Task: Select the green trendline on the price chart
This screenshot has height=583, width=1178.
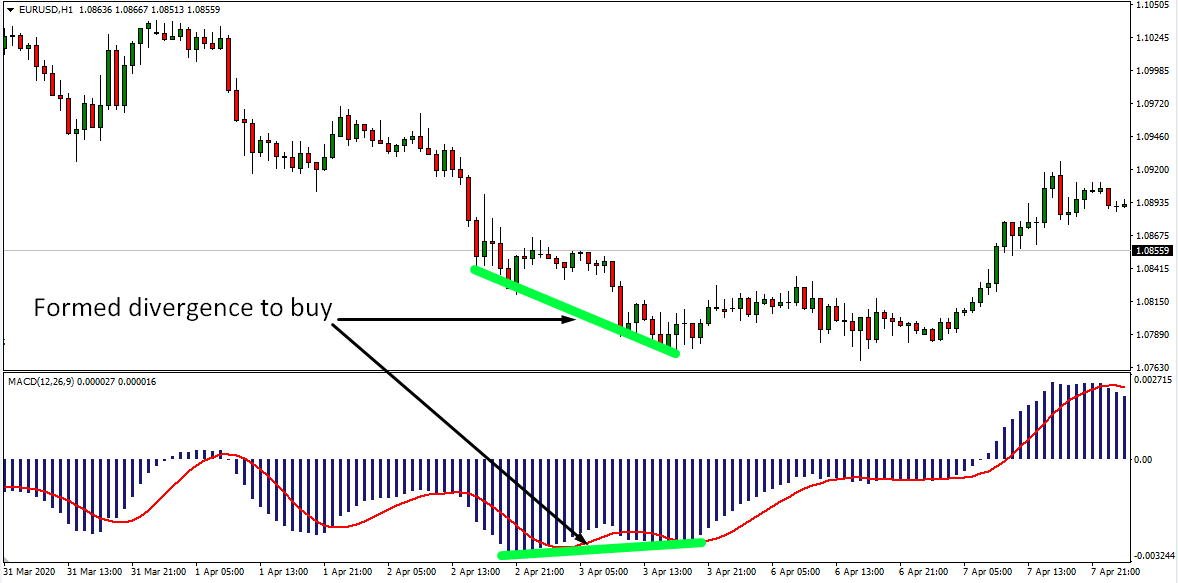Action: click(574, 311)
